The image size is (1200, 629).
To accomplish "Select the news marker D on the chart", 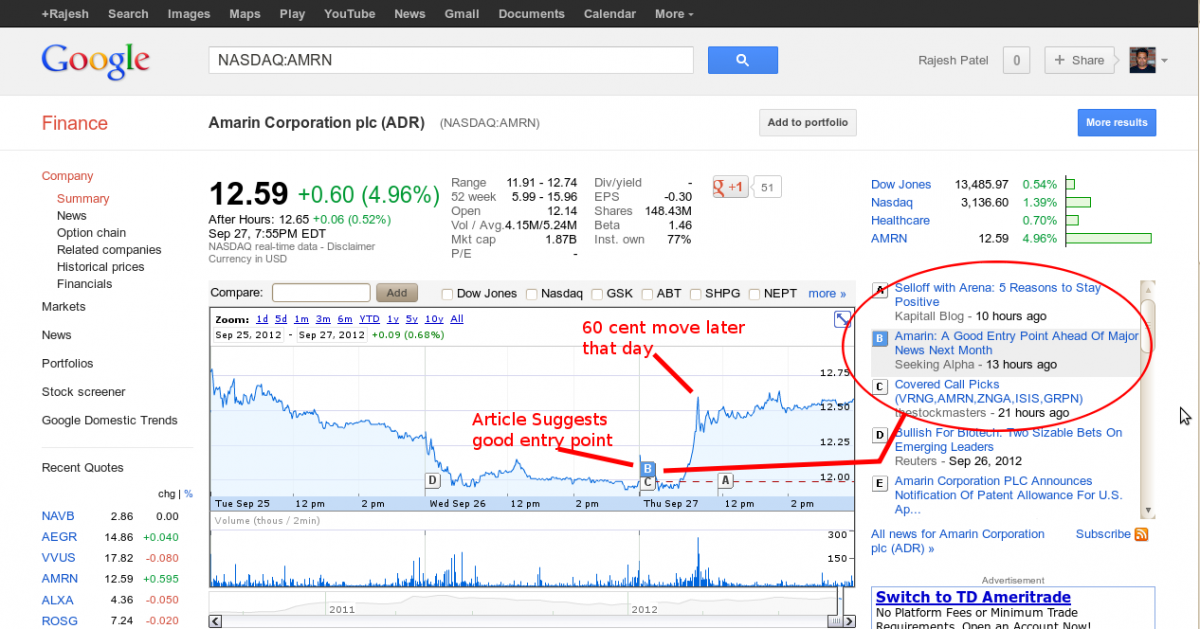I will (x=432, y=480).
